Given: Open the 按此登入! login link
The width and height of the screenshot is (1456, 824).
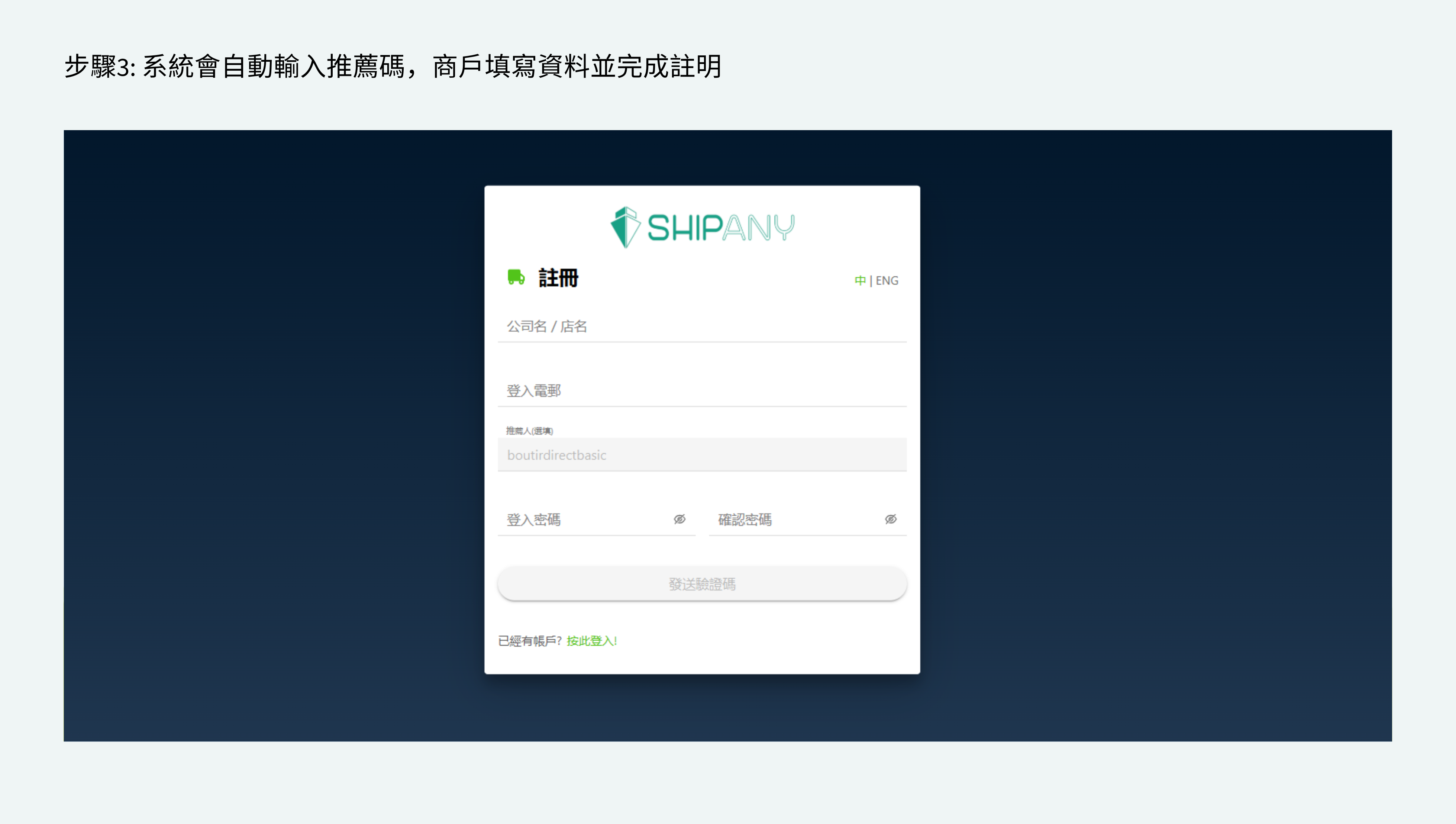Looking at the screenshot, I should pyautogui.click(x=591, y=641).
